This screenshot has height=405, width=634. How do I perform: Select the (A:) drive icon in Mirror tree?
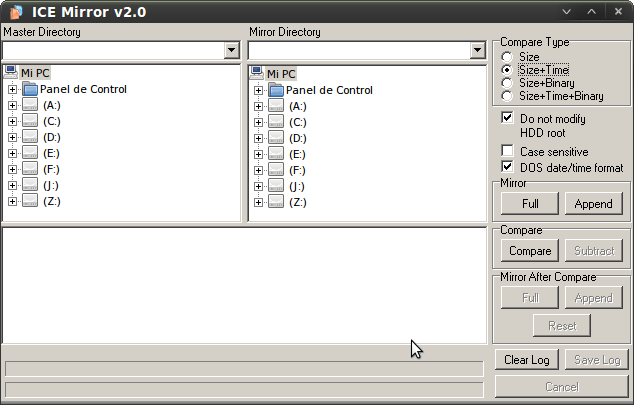(276, 106)
